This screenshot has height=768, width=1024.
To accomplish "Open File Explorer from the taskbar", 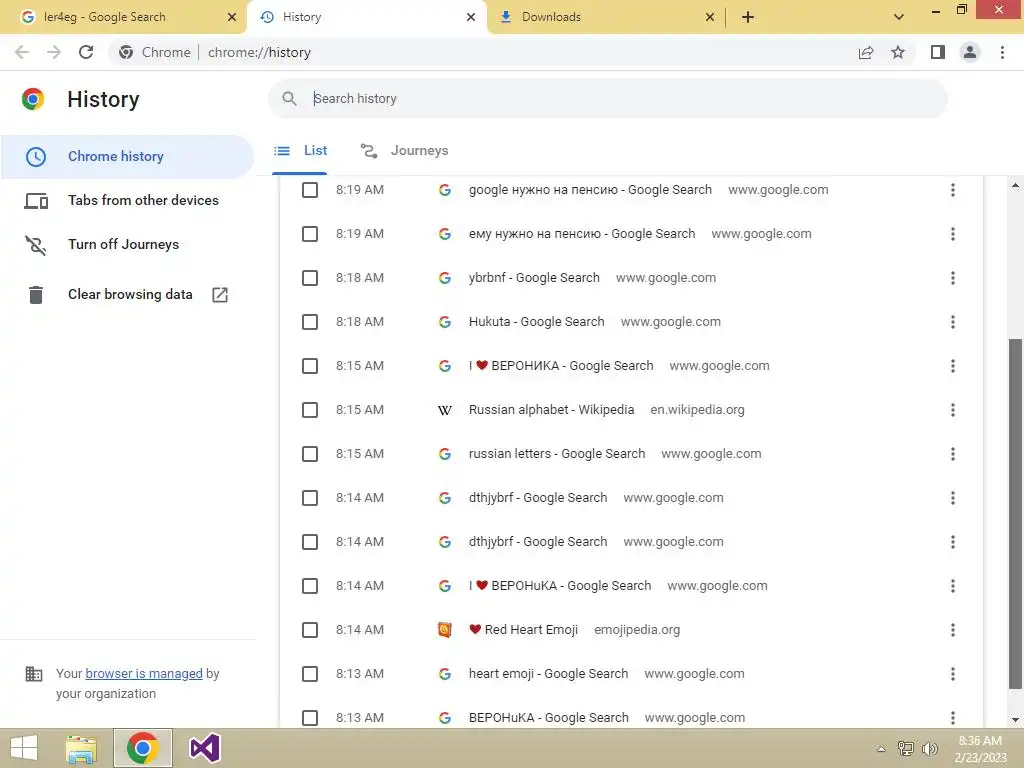I will pyautogui.click(x=82, y=748).
